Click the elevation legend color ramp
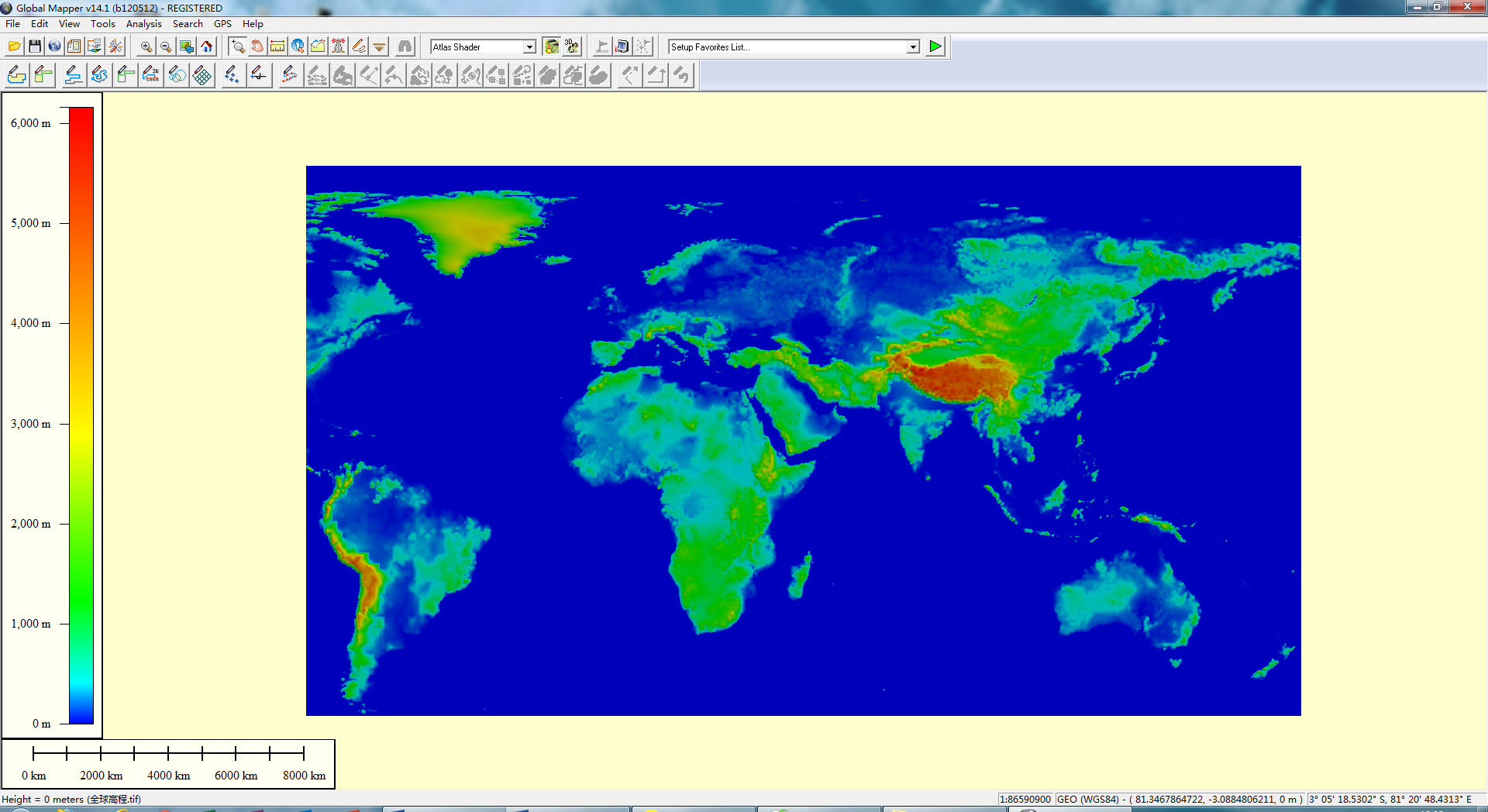This screenshot has width=1488, height=812. tap(81, 416)
